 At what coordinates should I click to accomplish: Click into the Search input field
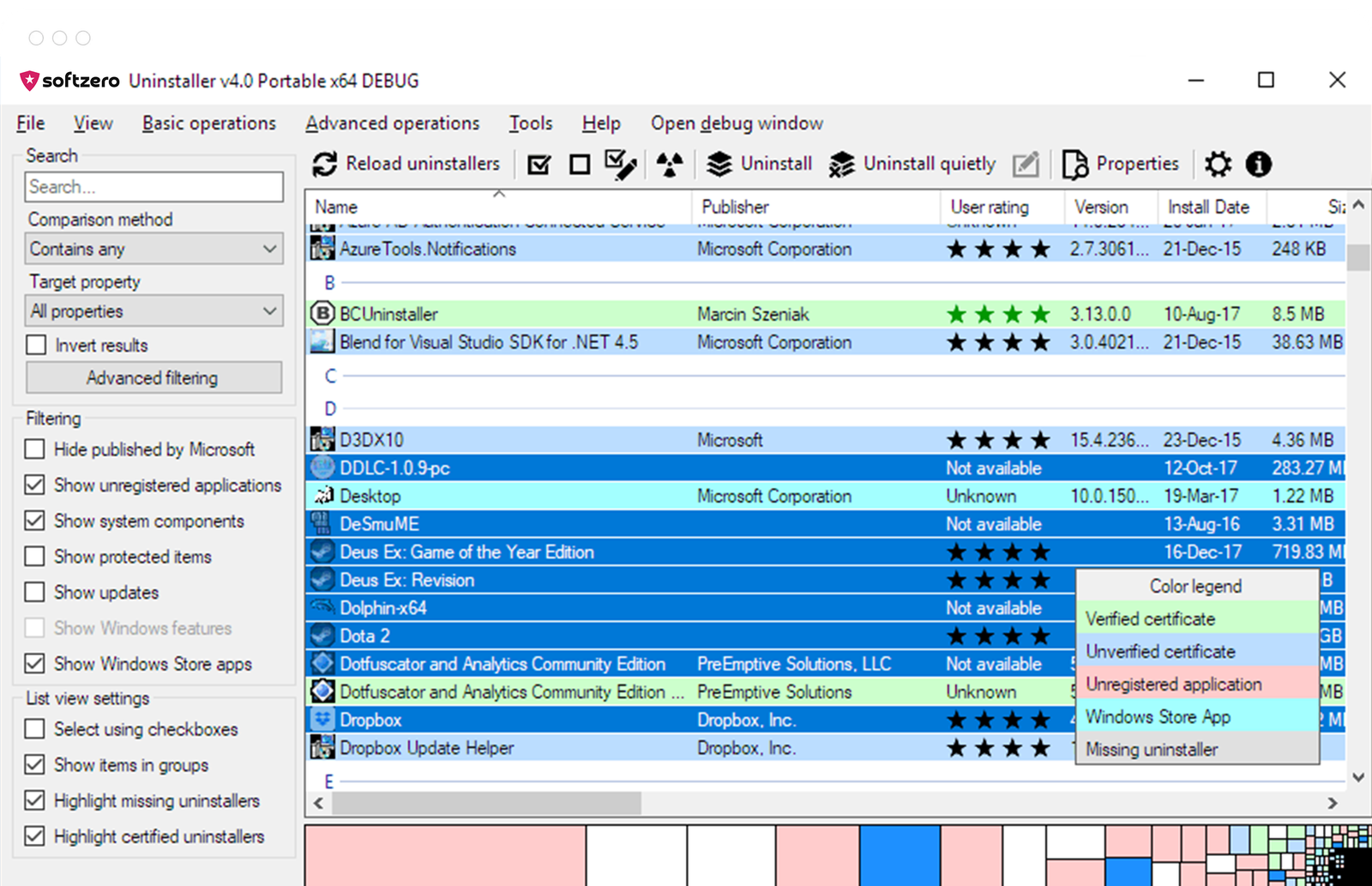point(154,187)
